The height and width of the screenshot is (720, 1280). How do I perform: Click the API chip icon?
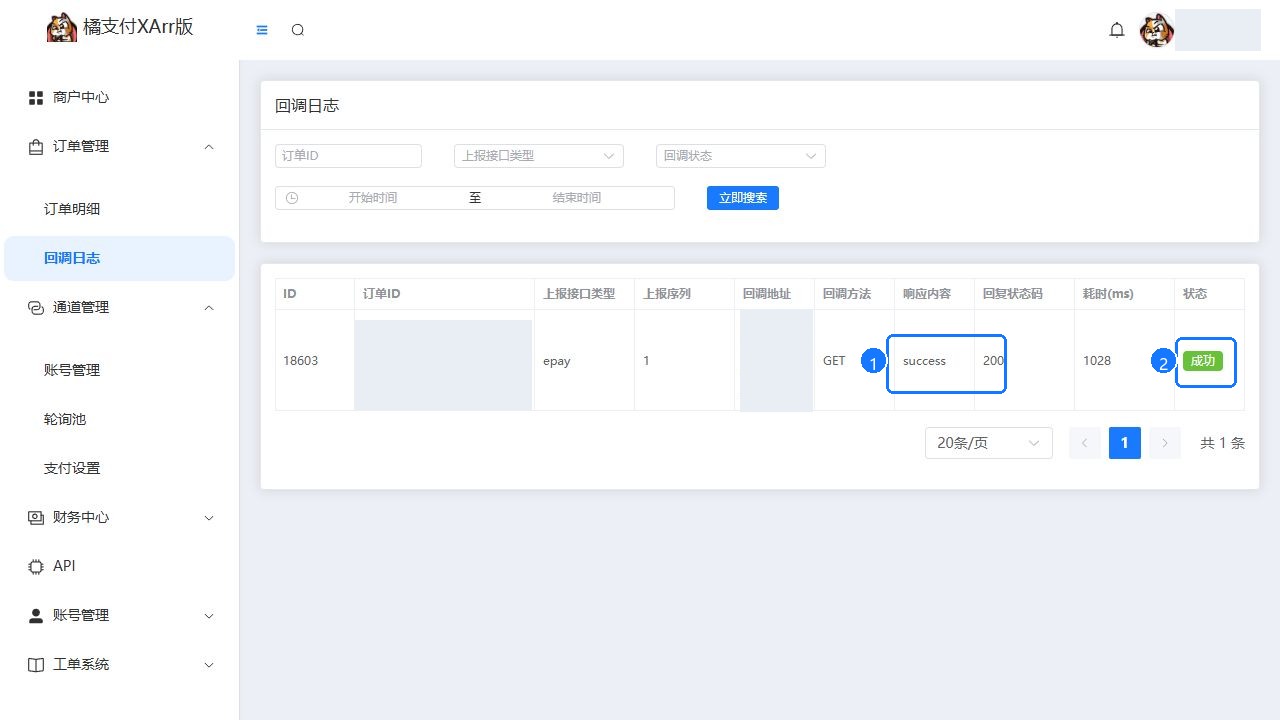tap(36, 566)
